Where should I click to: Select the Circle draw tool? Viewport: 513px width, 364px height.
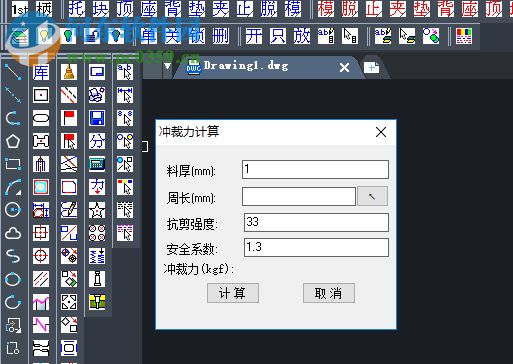[13, 210]
